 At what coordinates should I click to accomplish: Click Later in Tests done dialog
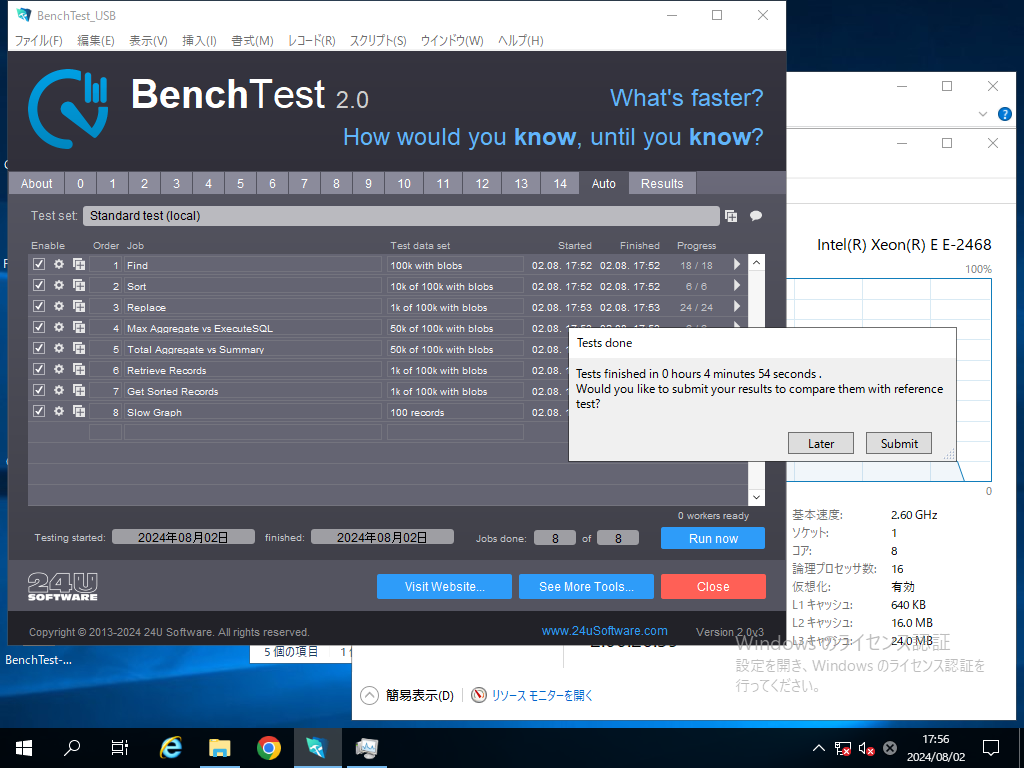[821, 443]
